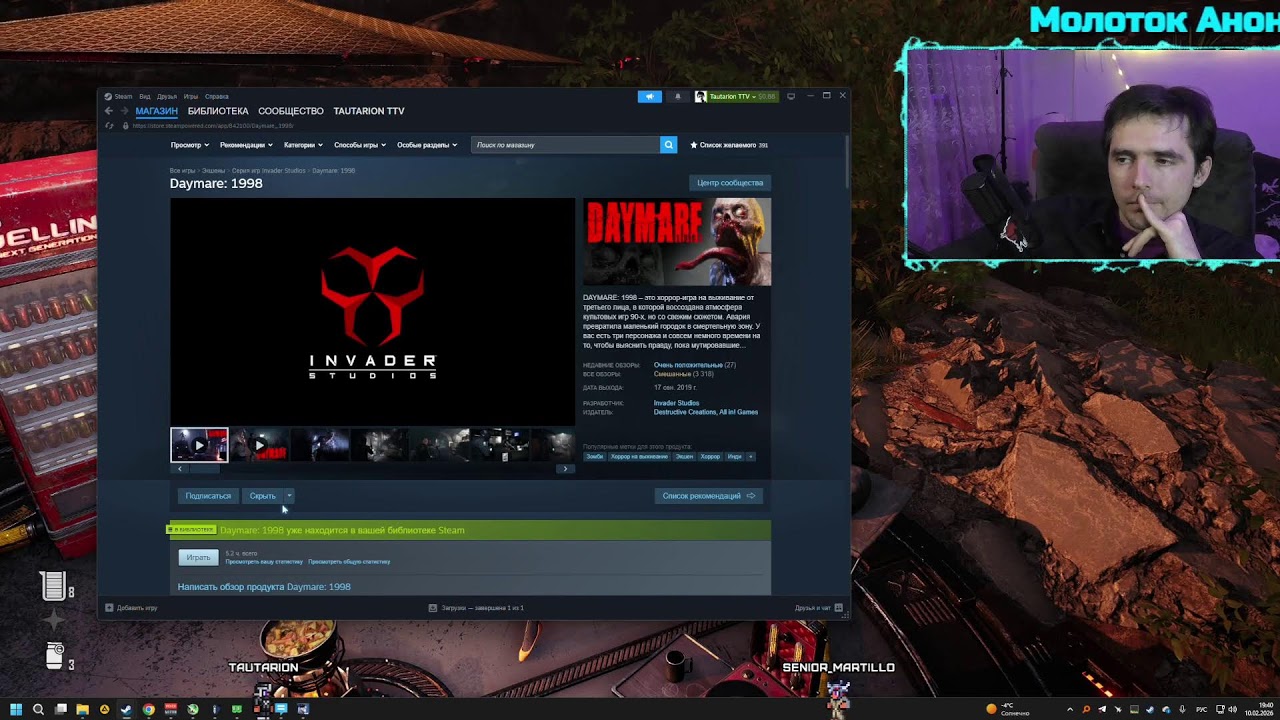1280x720 pixels.
Task: Select the first trailer video thumbnail
Action: (199, 445)
